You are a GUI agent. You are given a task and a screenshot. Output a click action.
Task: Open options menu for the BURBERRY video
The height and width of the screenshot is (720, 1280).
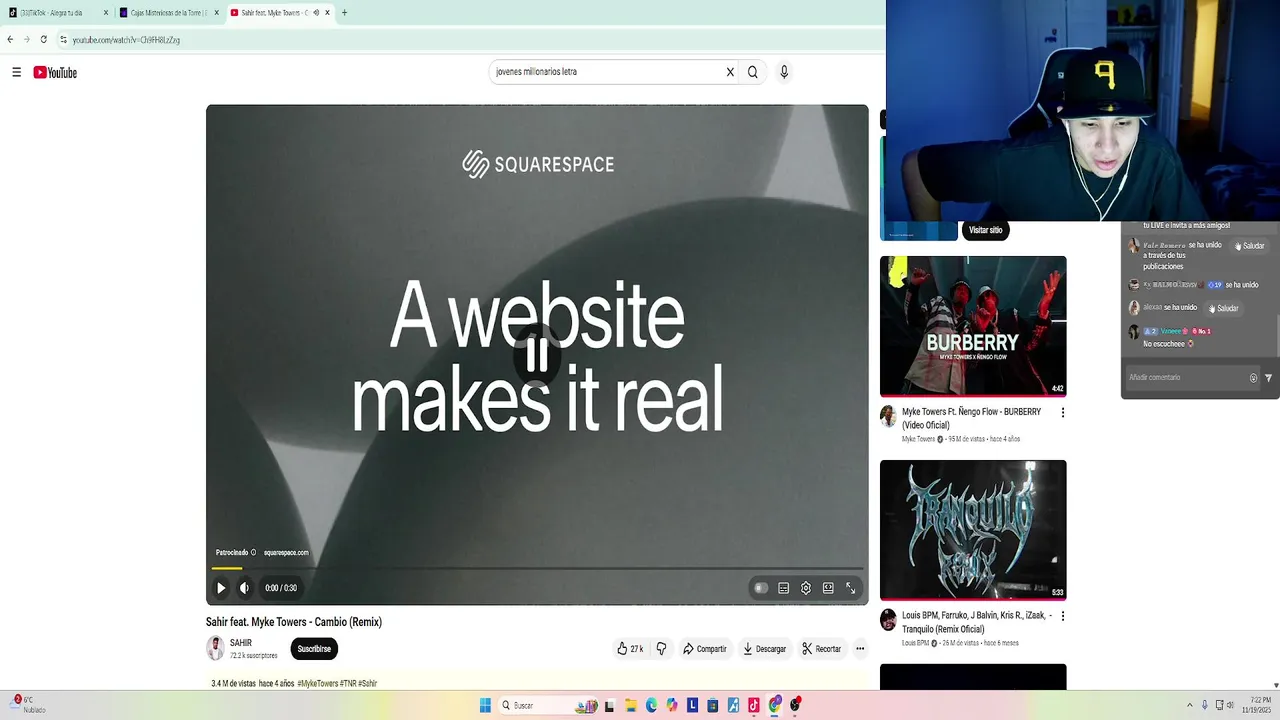pyautogui.click(x=1062, y=412)
